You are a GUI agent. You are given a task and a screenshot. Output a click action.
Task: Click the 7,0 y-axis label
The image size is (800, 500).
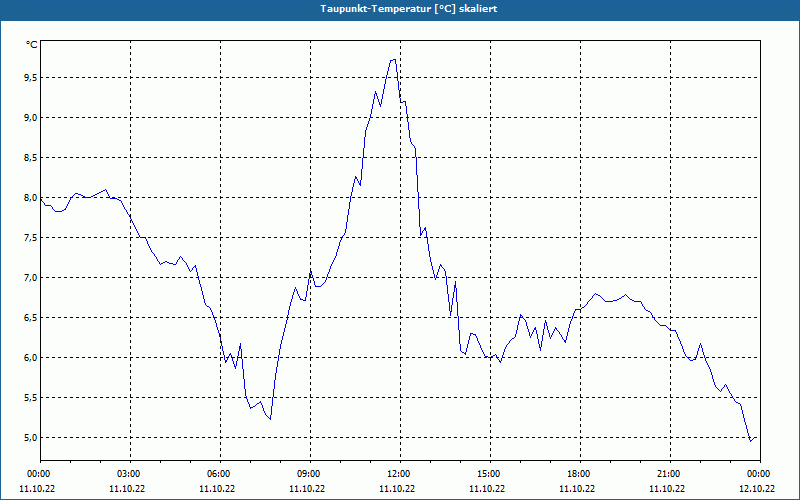[31, 278]
